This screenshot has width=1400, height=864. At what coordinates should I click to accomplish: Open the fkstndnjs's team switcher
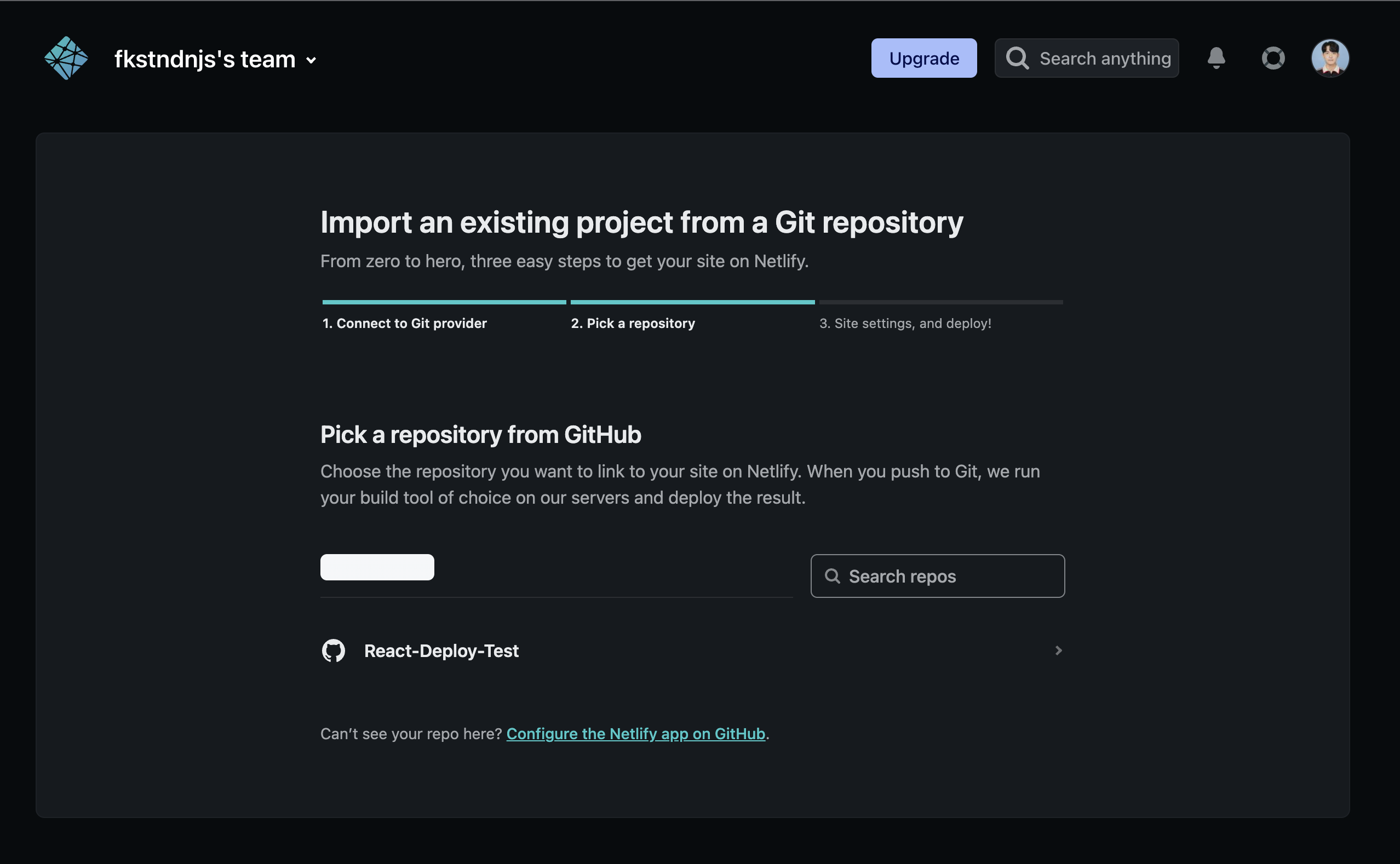(x=205, y=60)
